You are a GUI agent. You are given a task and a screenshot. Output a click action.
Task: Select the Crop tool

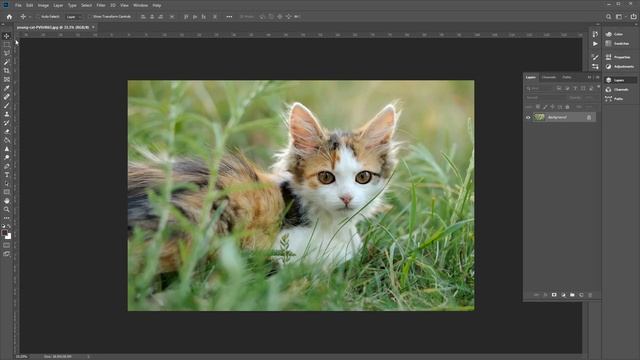(x=7, y=71)
